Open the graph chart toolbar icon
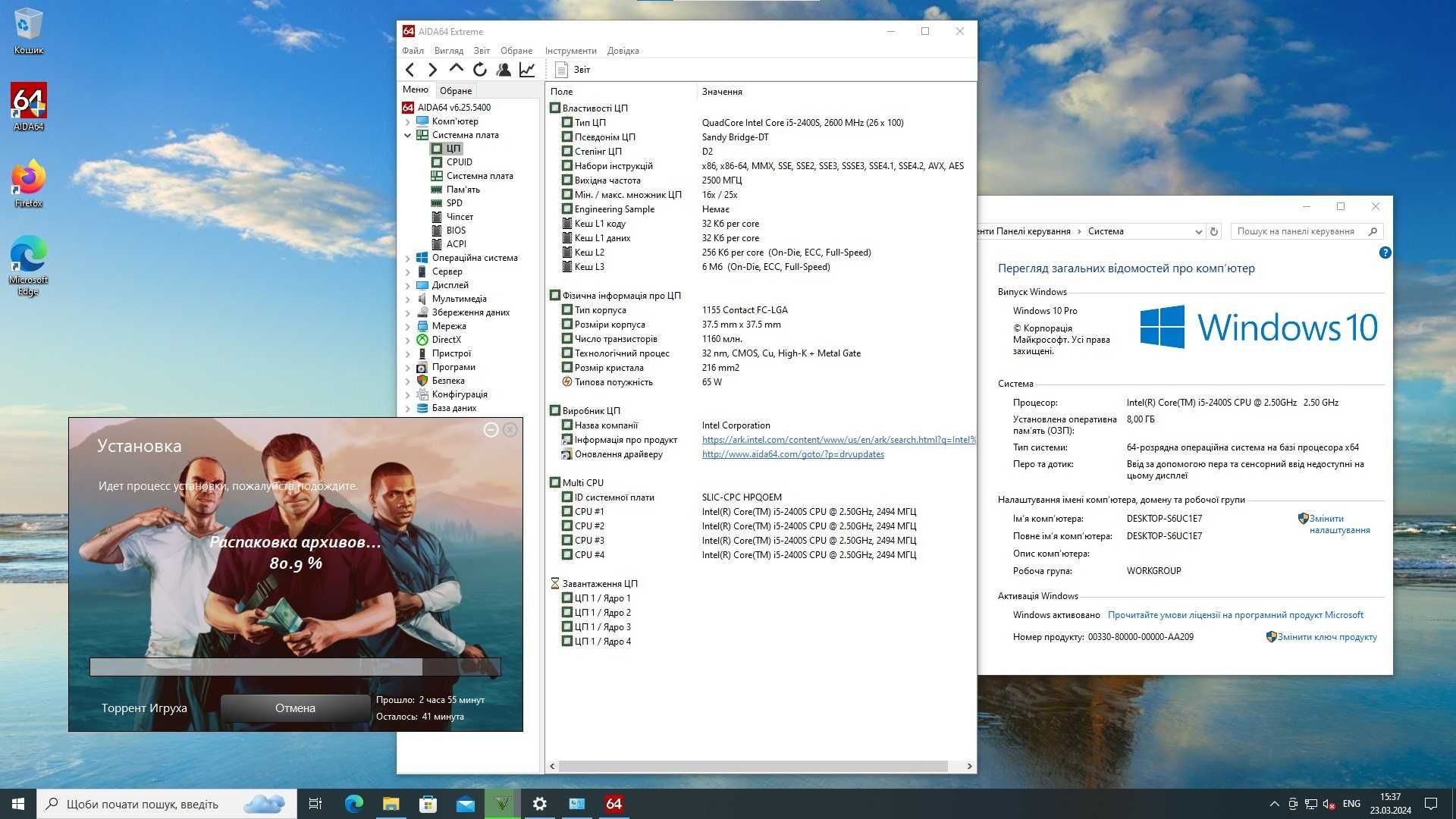This screenshot has height=819, width=1456. coord(527,70)
